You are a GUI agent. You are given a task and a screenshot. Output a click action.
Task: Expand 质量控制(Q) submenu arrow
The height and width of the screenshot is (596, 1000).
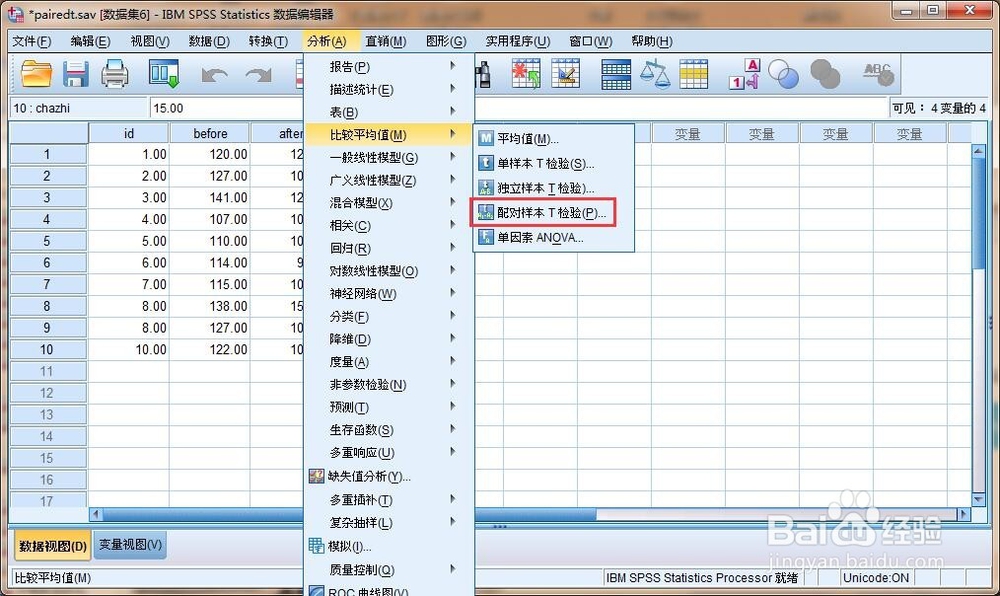tap(452, 569)
